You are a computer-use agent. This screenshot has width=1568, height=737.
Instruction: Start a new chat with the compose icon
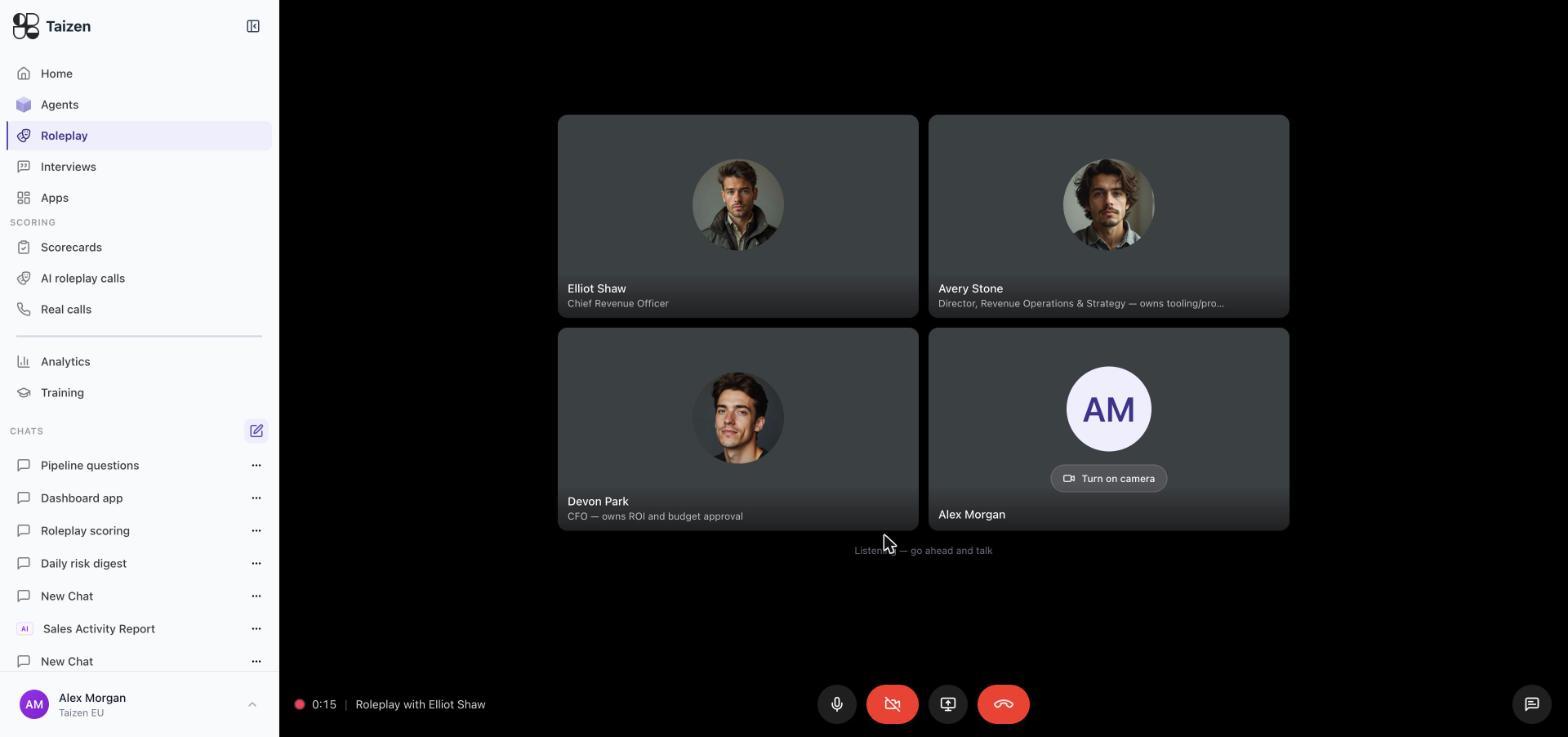(256, 431)
